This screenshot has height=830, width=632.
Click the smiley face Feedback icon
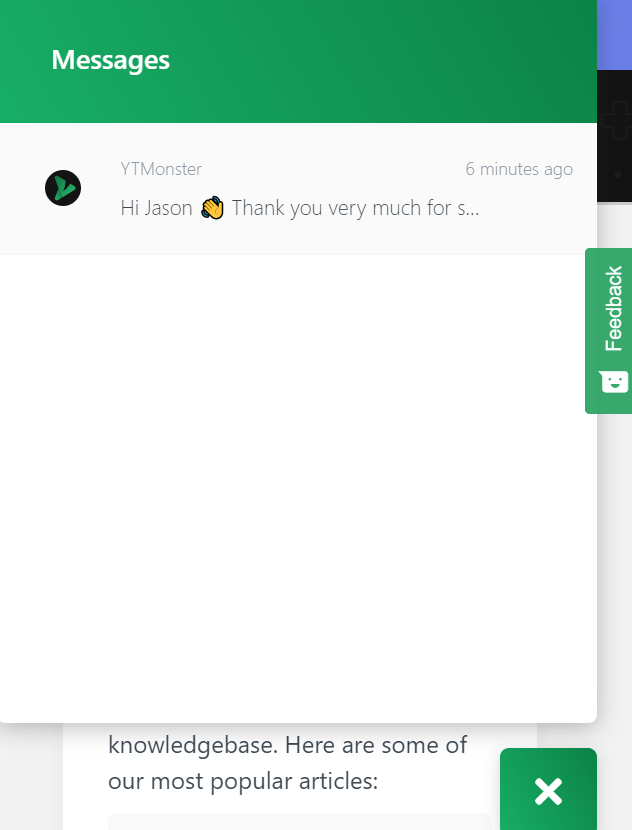coord(614,381)
